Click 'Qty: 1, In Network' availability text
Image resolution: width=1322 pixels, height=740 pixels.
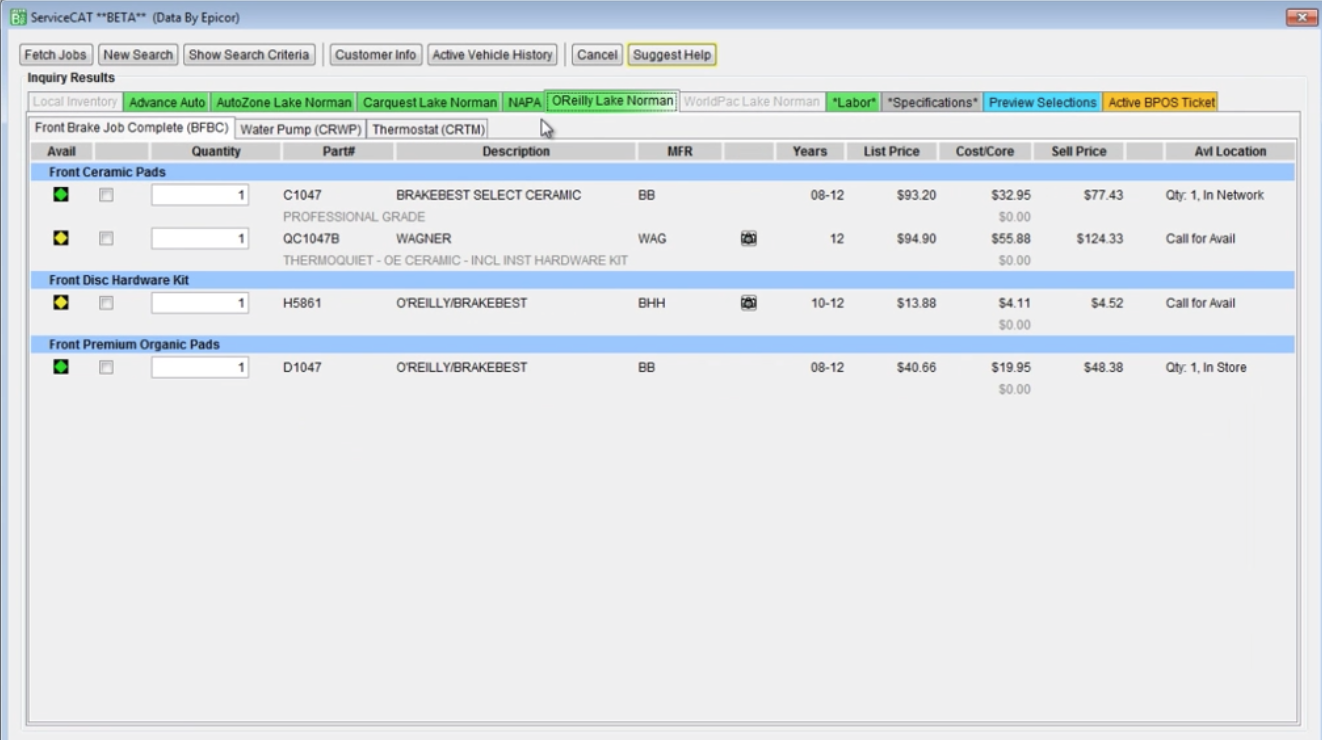tap(1215, 196)
